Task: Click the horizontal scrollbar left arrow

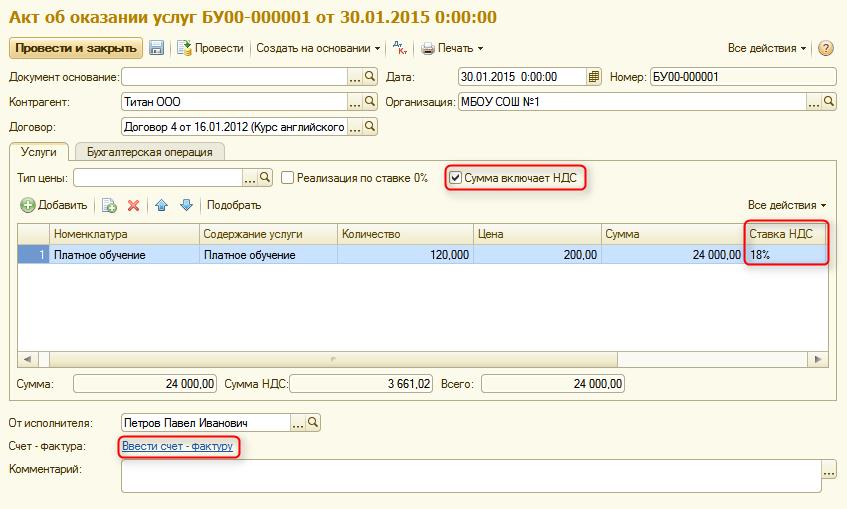Action: pos(28,359)
